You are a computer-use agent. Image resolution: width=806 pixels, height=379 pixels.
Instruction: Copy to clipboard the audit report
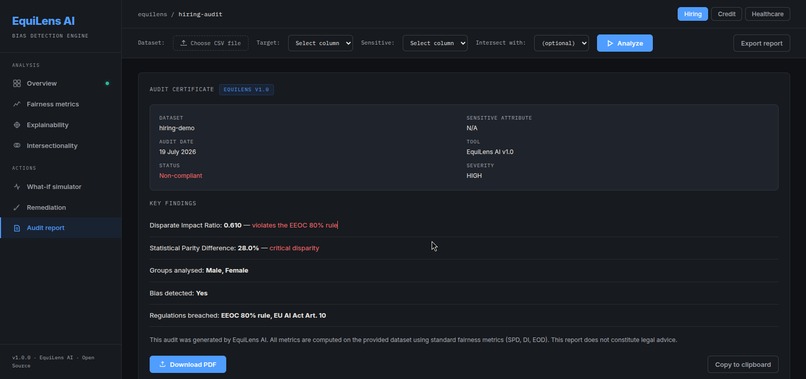coord(743,365)
